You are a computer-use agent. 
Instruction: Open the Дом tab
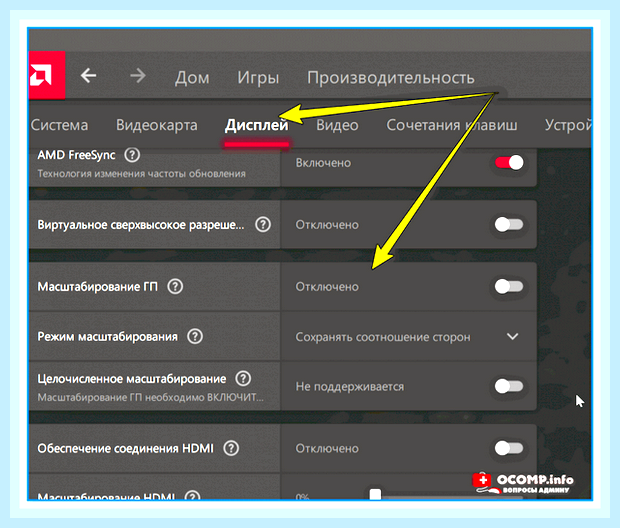click(x=192, y=78)
